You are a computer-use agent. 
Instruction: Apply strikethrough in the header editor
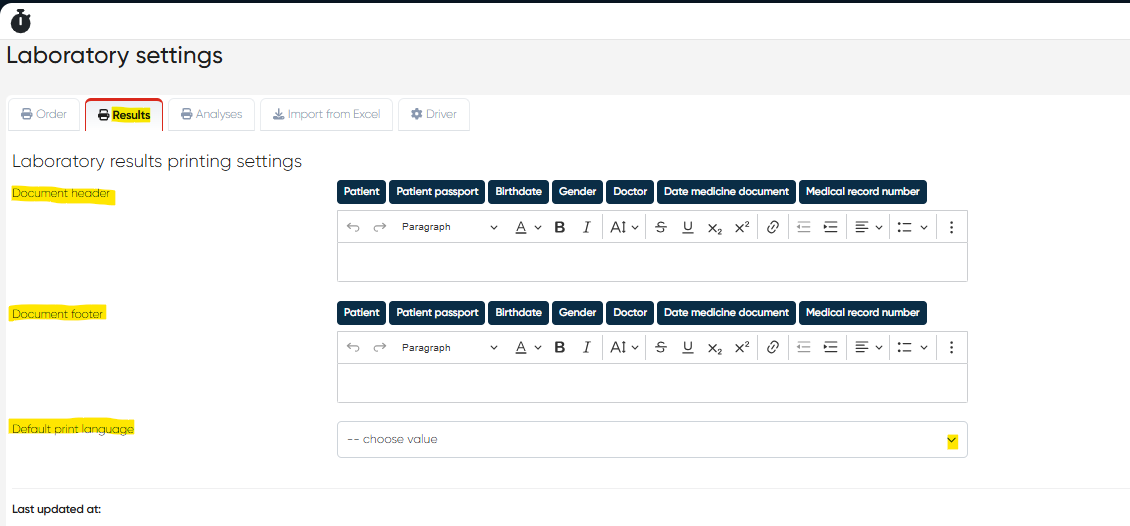coord(660,227)
